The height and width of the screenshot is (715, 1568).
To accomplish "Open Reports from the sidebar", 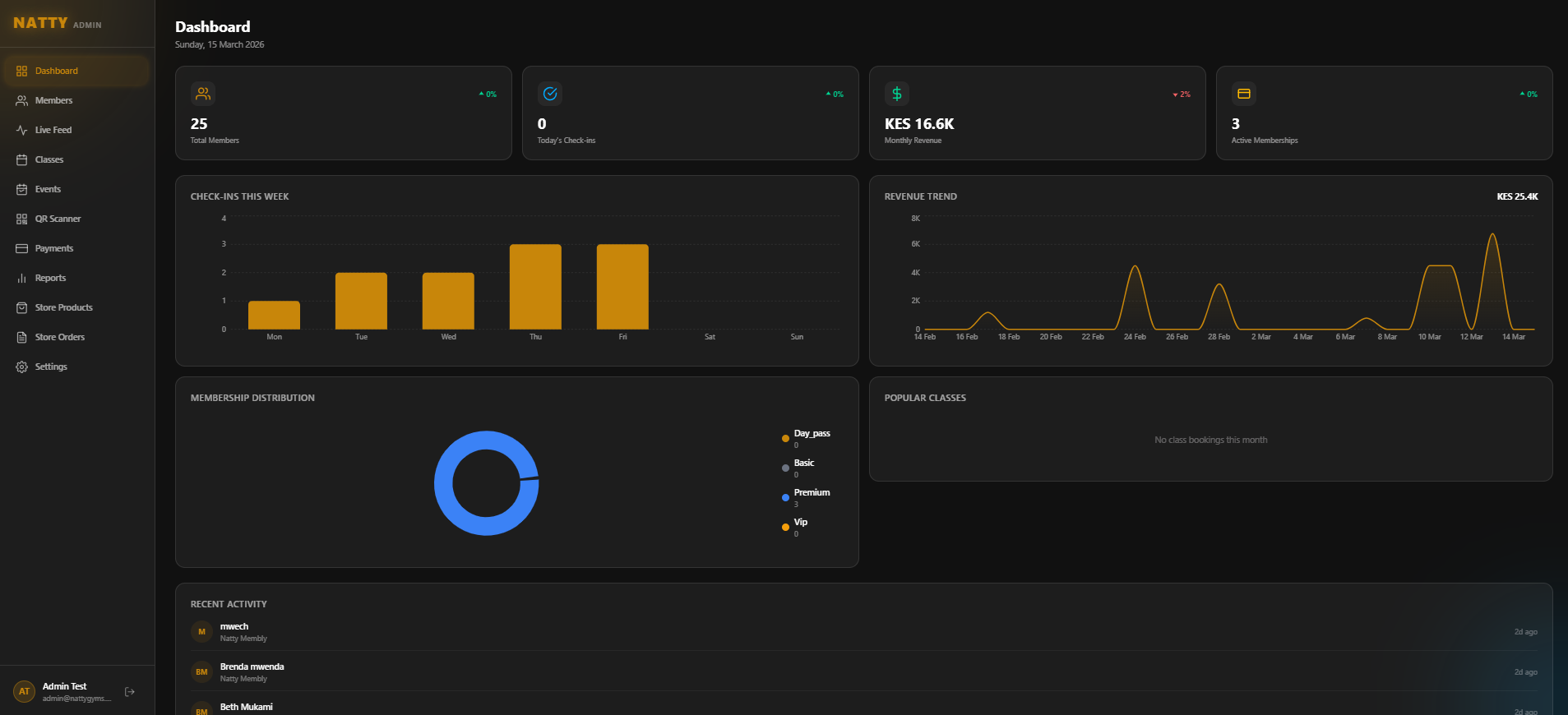I will tap(50, 278).
